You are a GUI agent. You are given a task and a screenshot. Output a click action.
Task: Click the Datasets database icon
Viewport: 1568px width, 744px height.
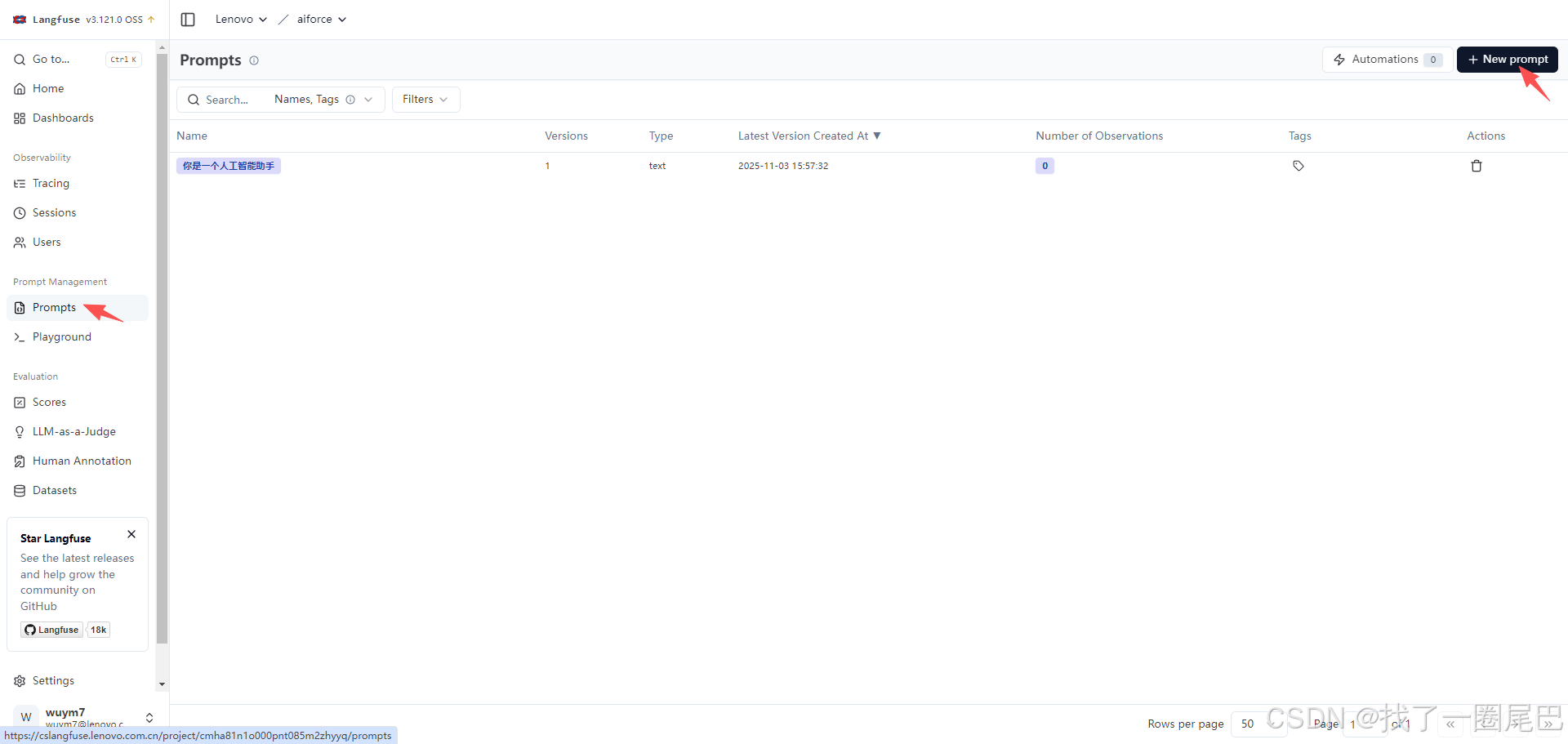tap(20, 491)
